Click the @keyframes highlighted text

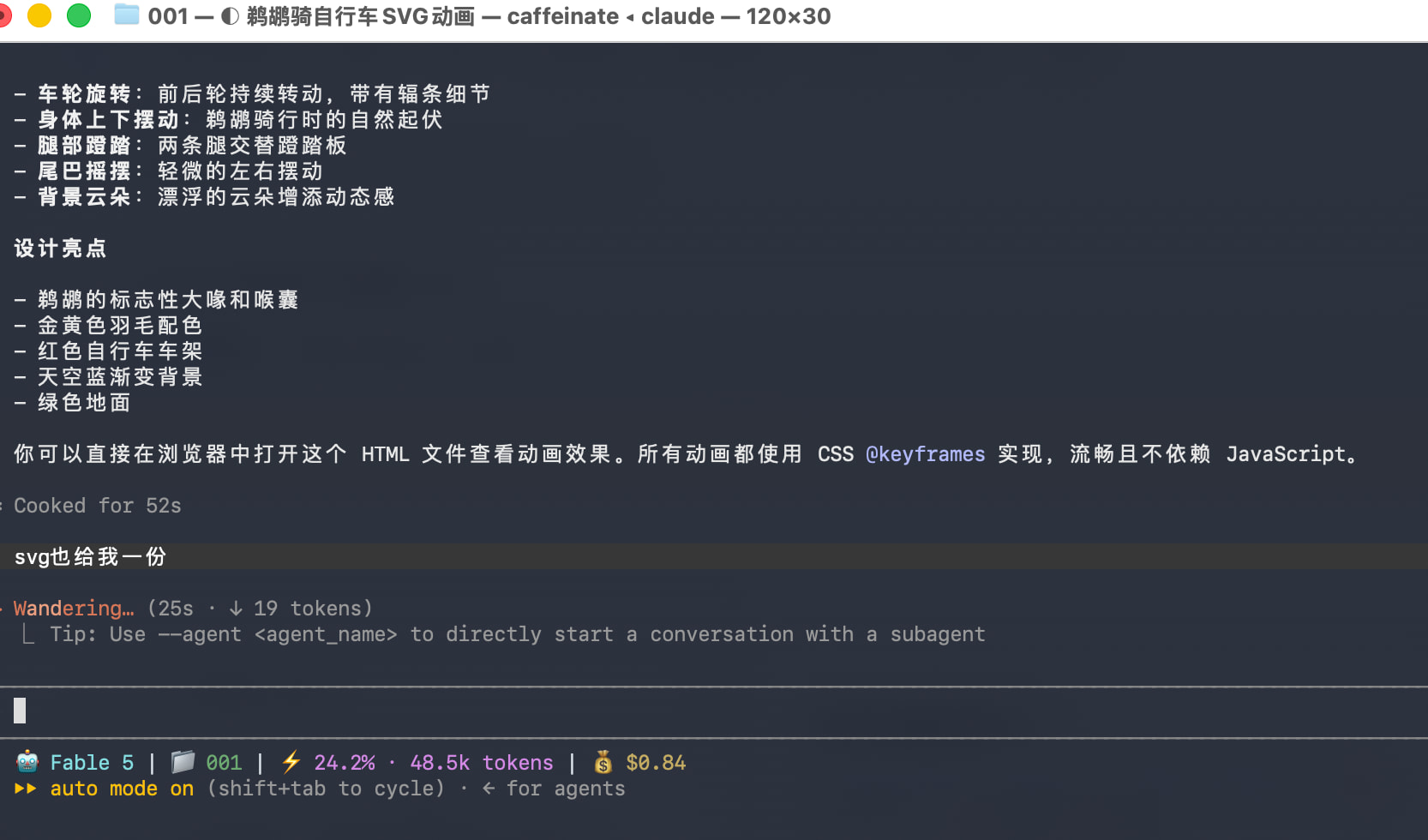[926, 454]
